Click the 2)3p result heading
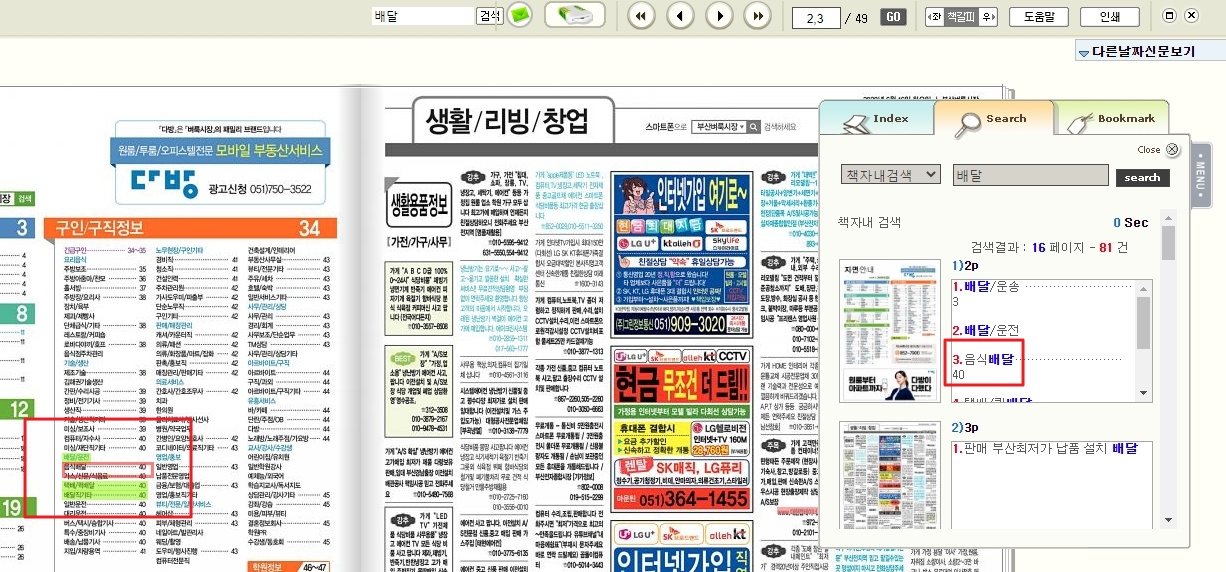This screenshot has height=572, width=1226. coord(965,427)
